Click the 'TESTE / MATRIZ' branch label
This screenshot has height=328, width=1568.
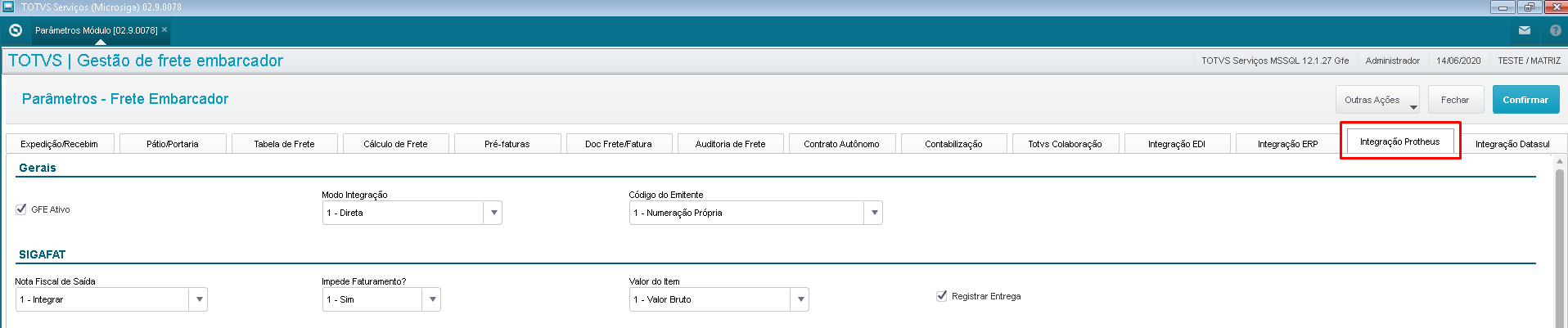pyautogui.click(x=1529, y=61)
